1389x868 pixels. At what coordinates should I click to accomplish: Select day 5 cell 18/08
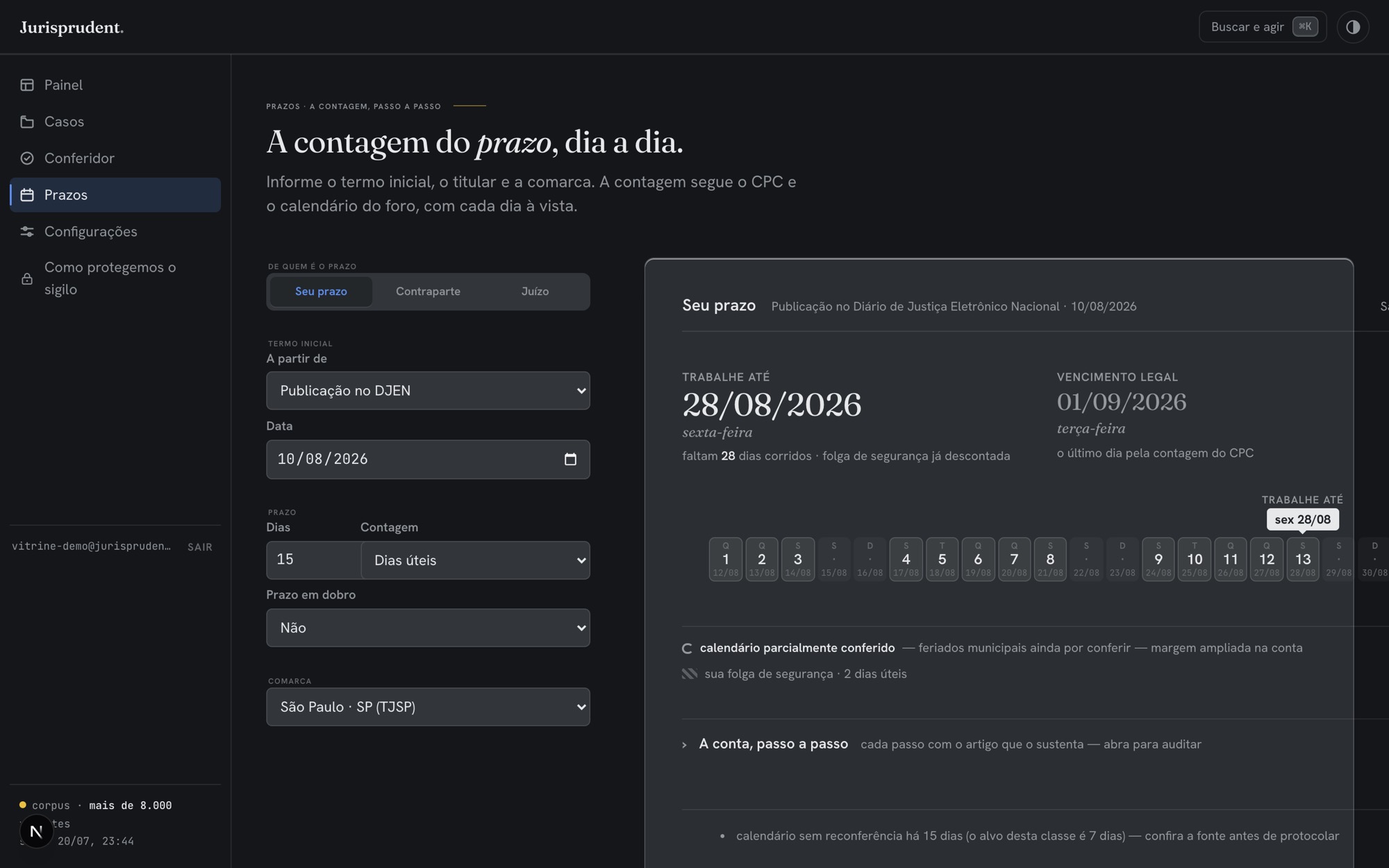pos(942,559)
